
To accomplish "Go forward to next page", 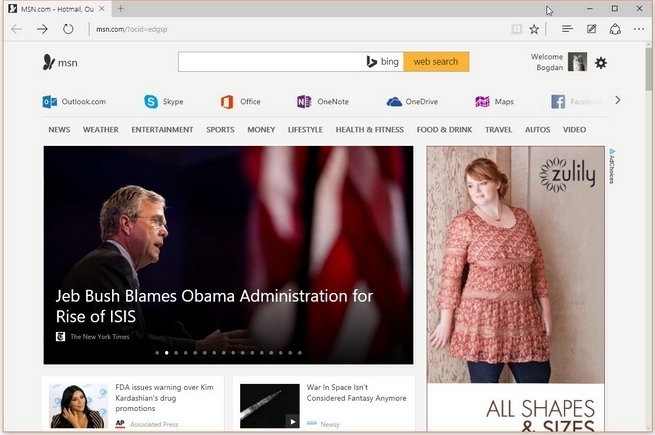I will tap(42, 29).
